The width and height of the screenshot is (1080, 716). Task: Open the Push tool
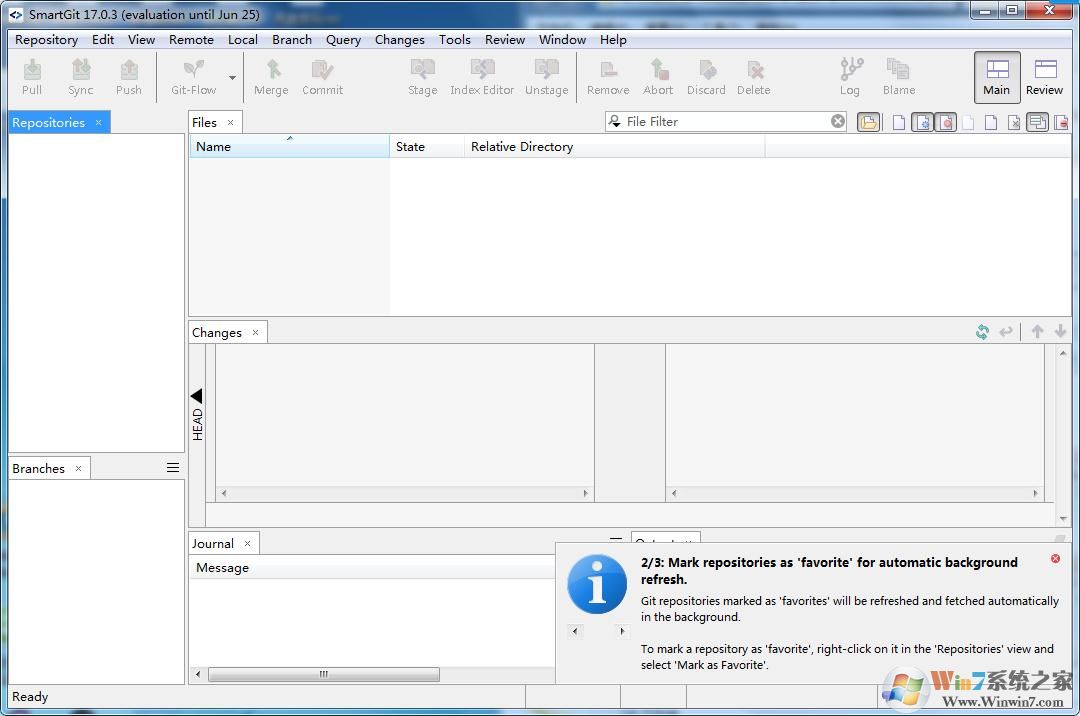(x=129, y=76)
